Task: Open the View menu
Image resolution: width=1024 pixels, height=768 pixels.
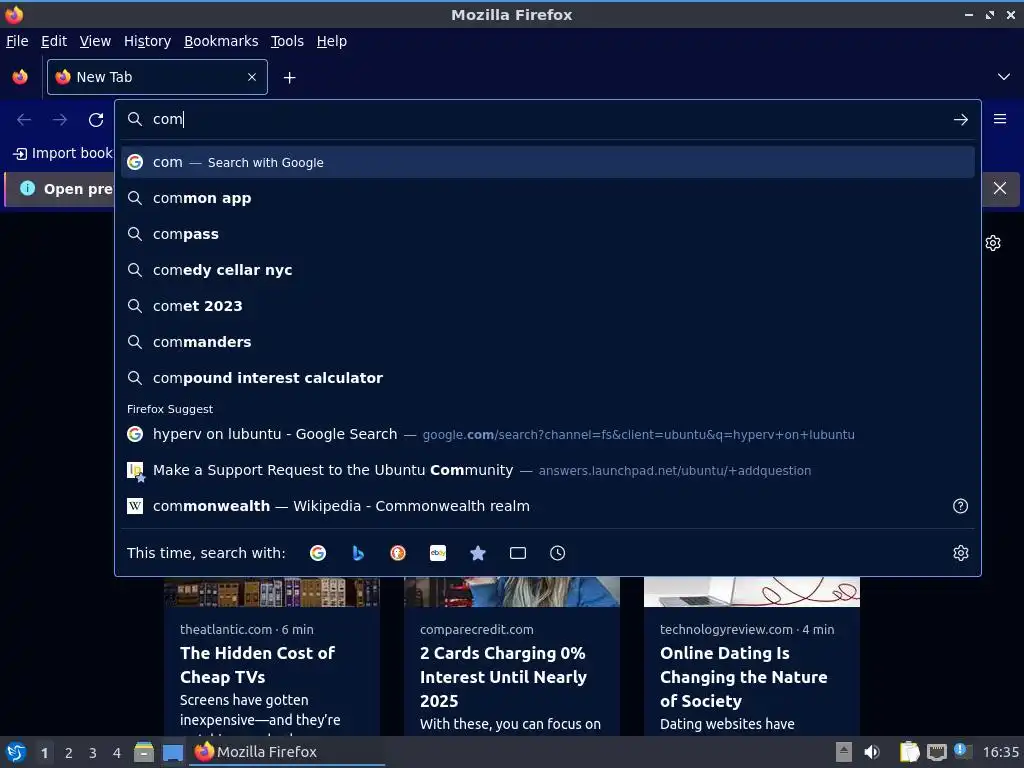Action: pos(95,41)
